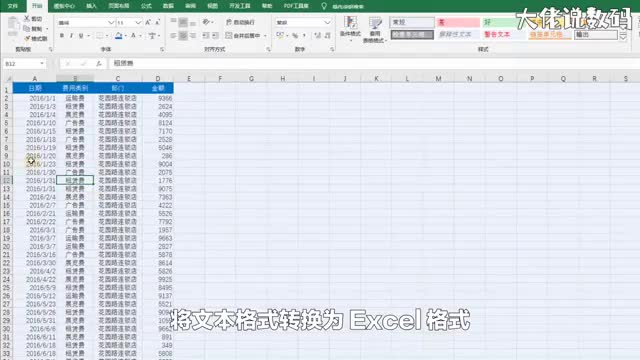Click Wrap Text (自动换行) button

240,22
